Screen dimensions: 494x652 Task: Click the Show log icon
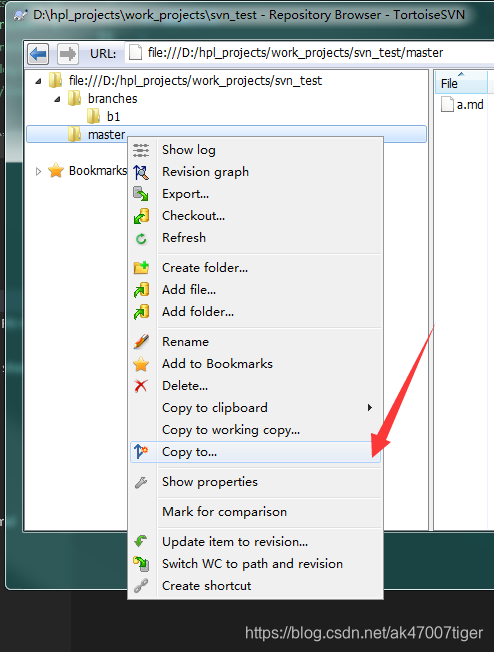coord(141,150)
